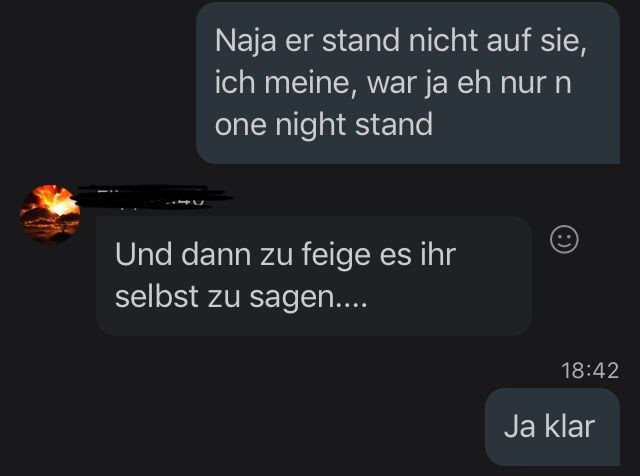
Task: Tap the blacked-out sender name
Action: tap(152, 197)
